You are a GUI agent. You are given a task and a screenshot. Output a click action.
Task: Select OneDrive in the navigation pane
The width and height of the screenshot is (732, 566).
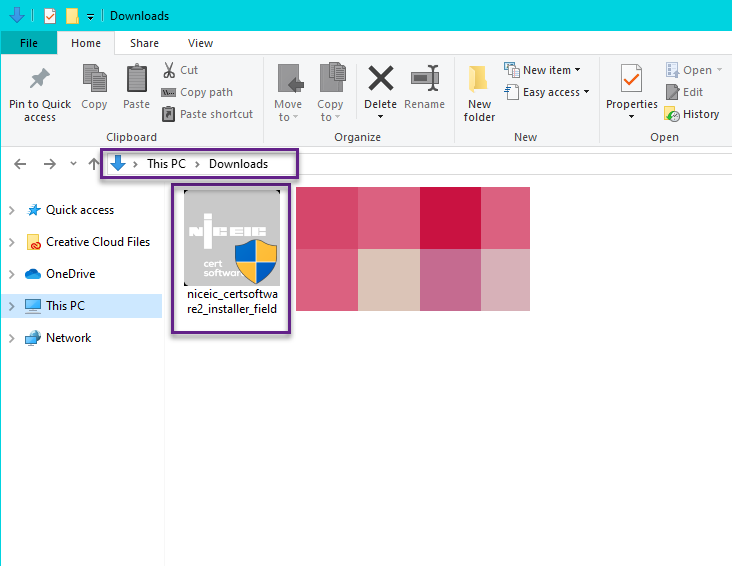[70, 274]
